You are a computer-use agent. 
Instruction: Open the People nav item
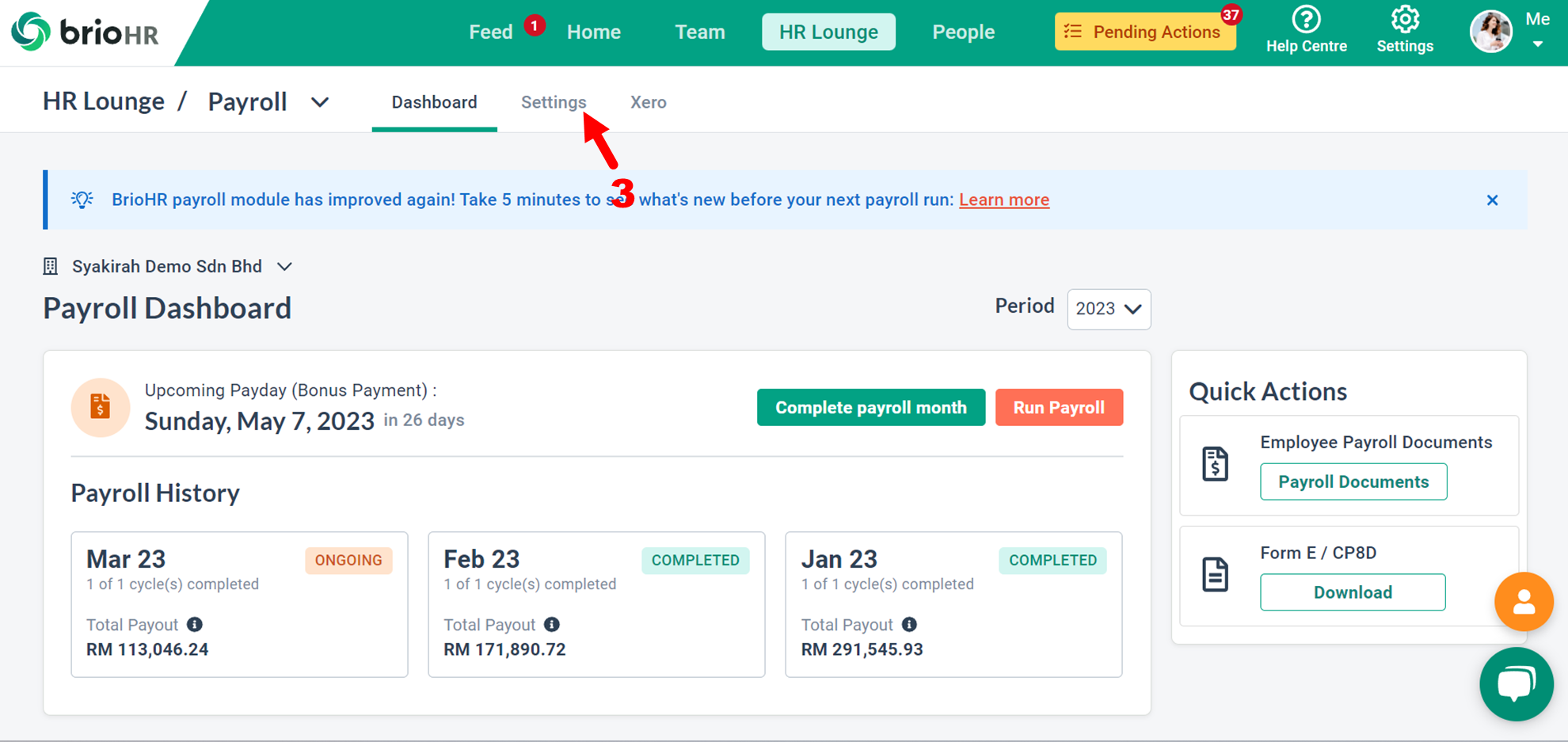pos(963,32)
